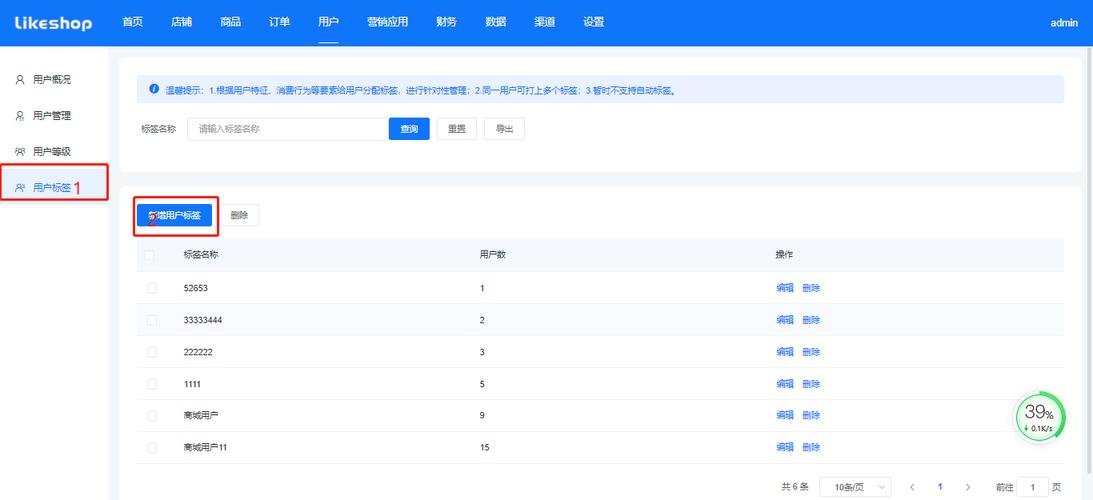1093x500 pixels.
Task: Click the 共 6 条 total label
Action: point(795,487)
